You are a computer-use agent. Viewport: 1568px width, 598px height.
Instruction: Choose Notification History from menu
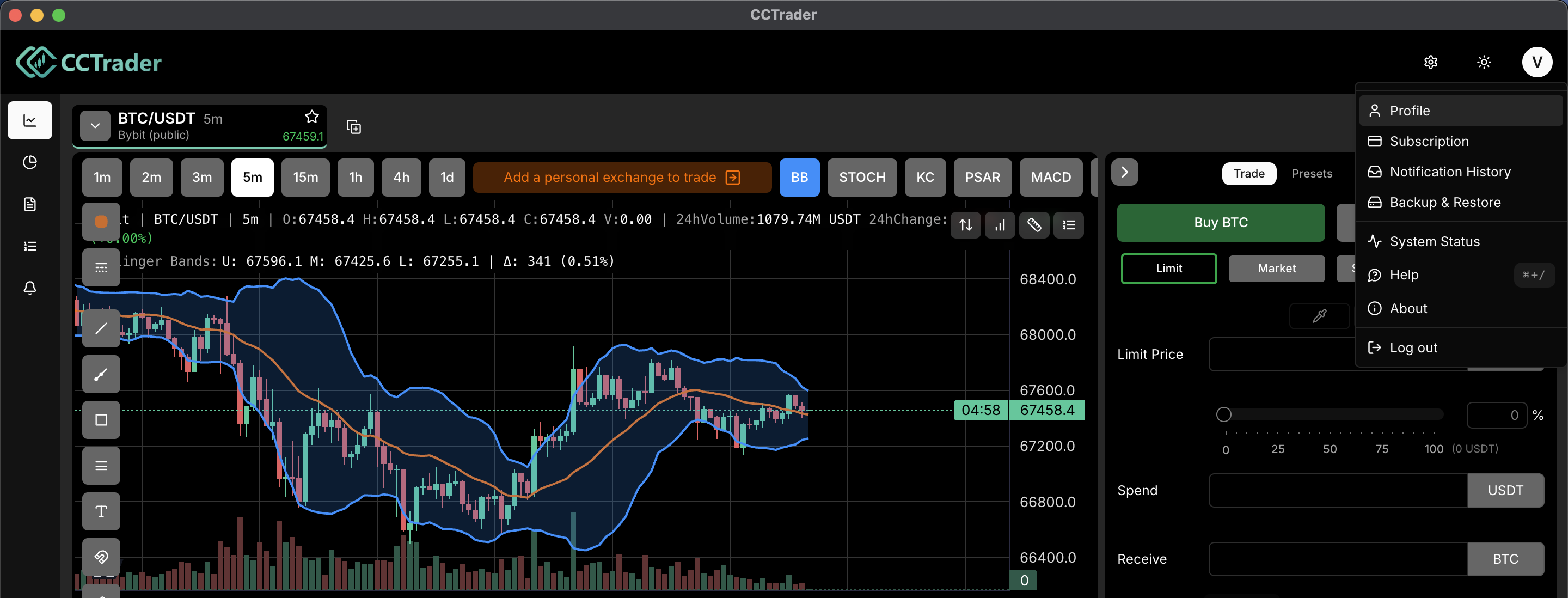[1449, 172]
